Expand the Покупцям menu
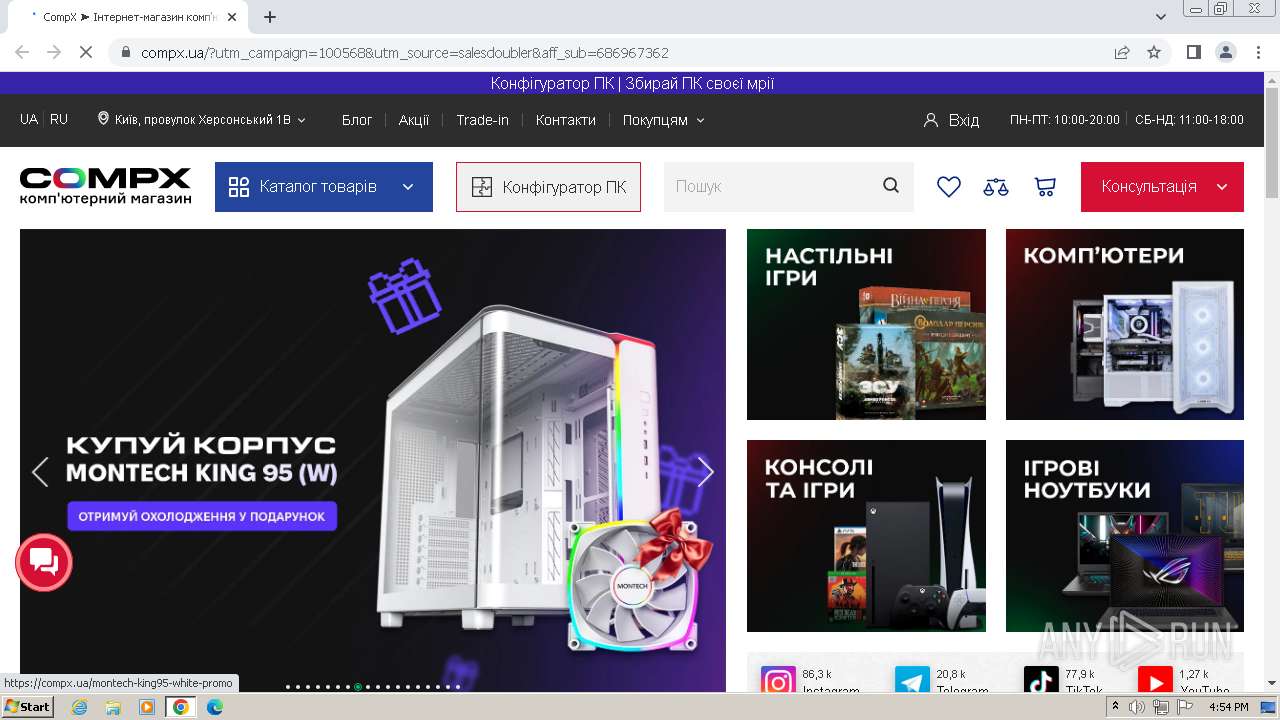The height and width of the screenshot is (720, 1280). pos(664,120)
